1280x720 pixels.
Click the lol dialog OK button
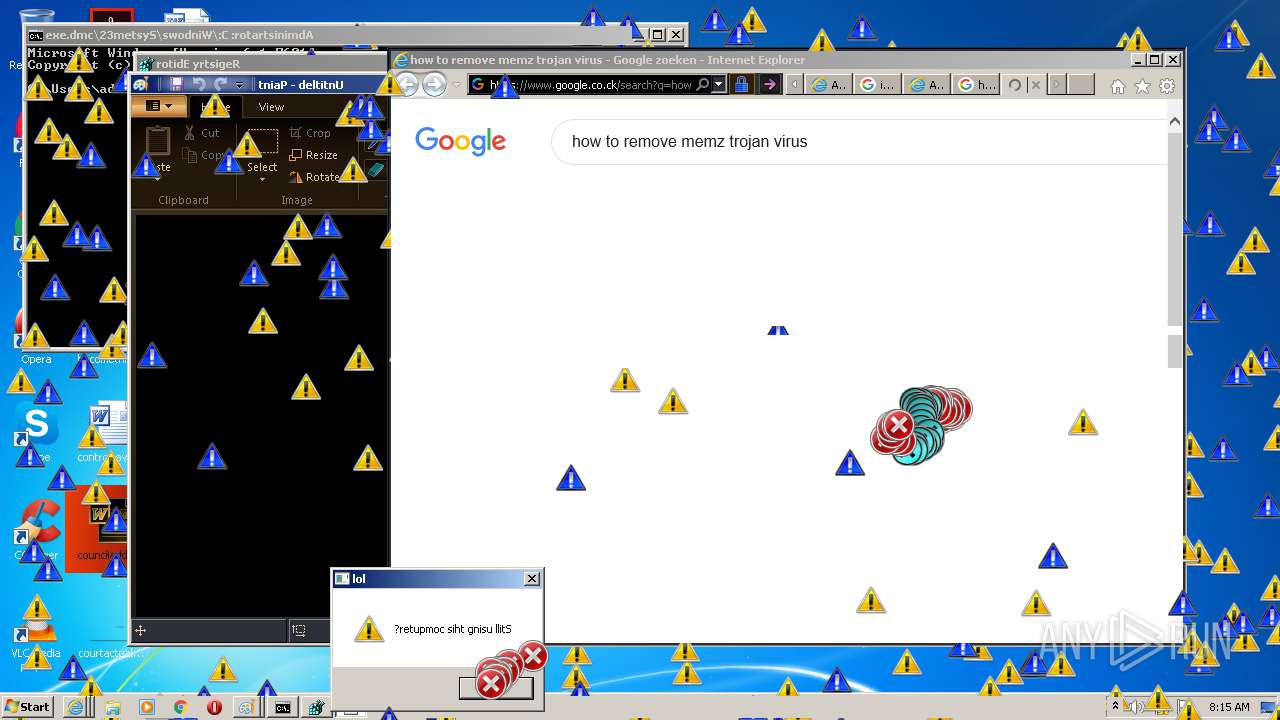[496, 687]
